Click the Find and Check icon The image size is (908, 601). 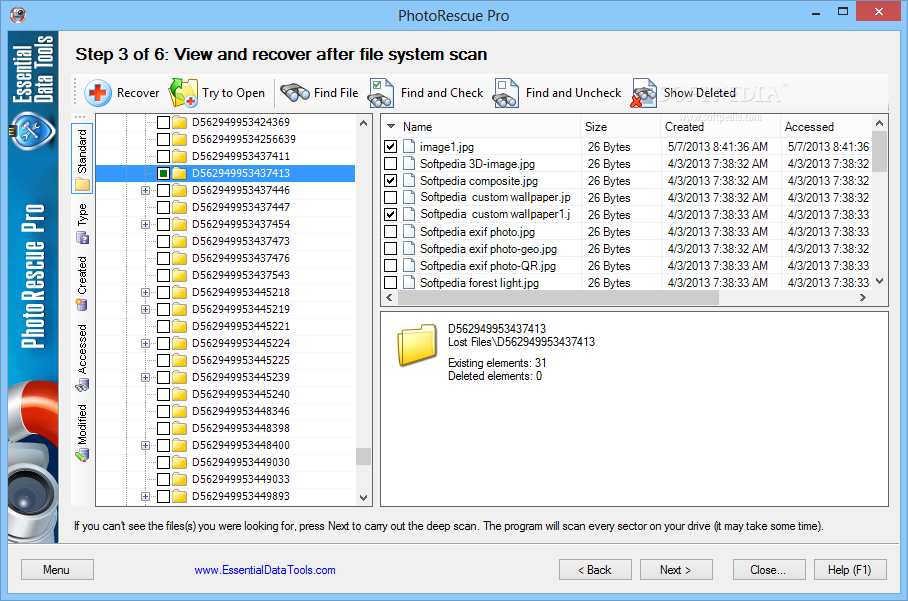click(381, 93)
